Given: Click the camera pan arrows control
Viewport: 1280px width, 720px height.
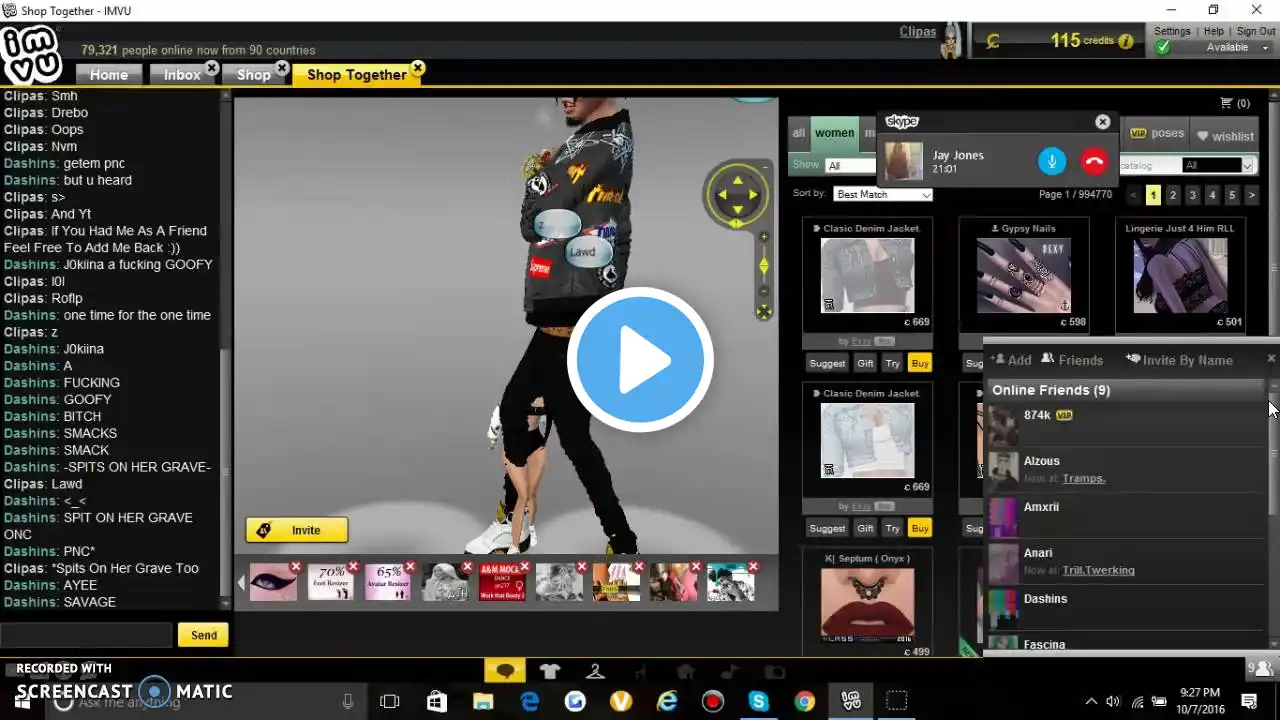Looking at the screenshot, I should [x=738, y=193].
